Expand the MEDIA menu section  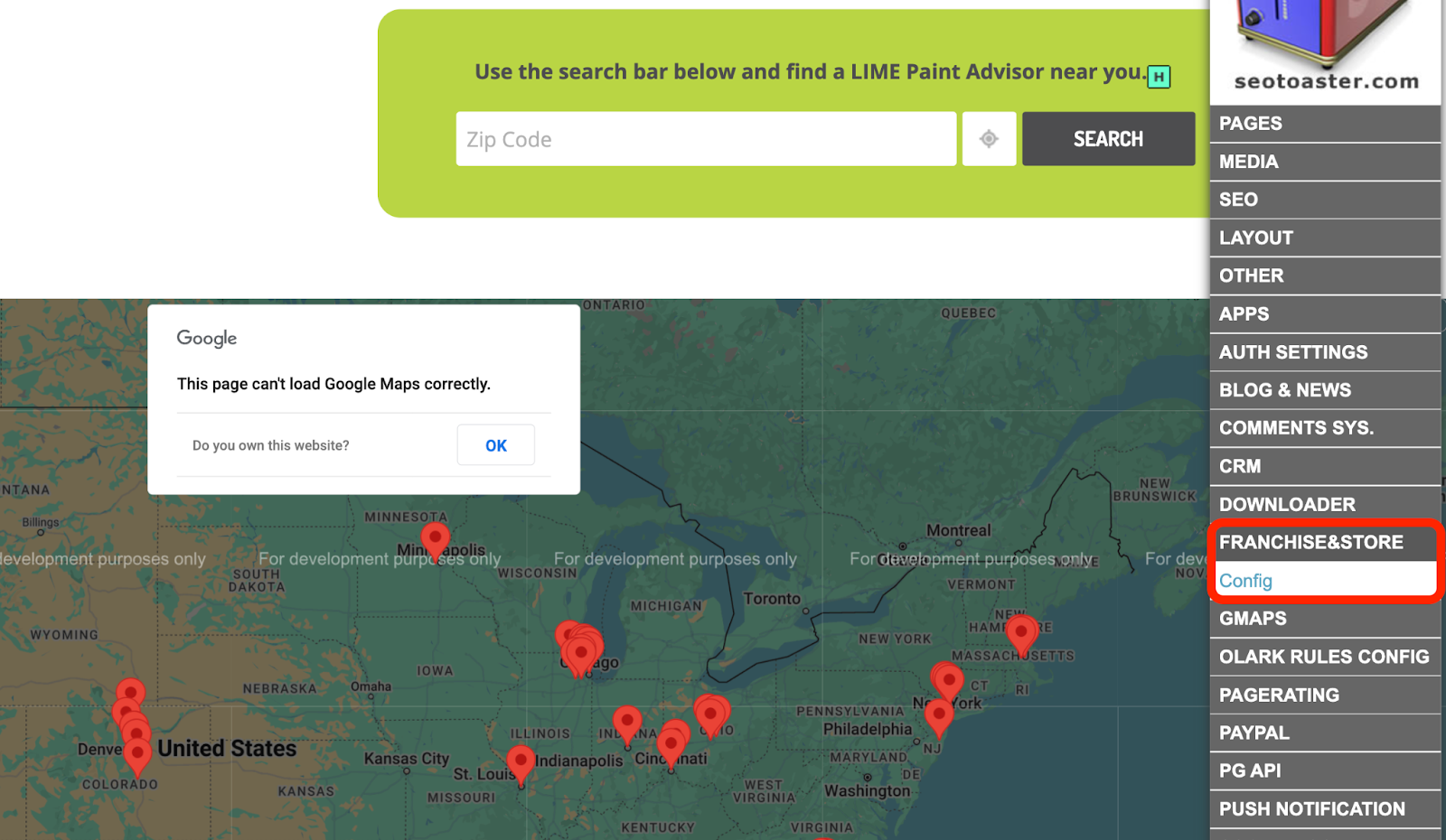coord(1325,162)
